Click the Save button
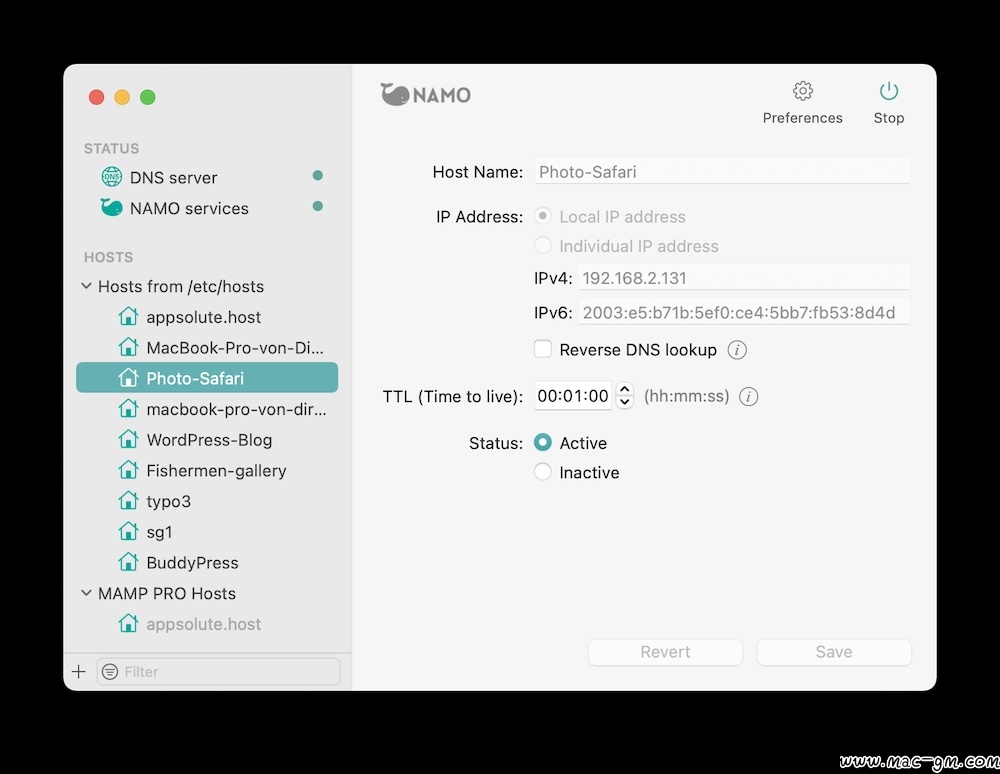Screen dimensions: 1000x774 pyautogui.click(x=834, y=652)
